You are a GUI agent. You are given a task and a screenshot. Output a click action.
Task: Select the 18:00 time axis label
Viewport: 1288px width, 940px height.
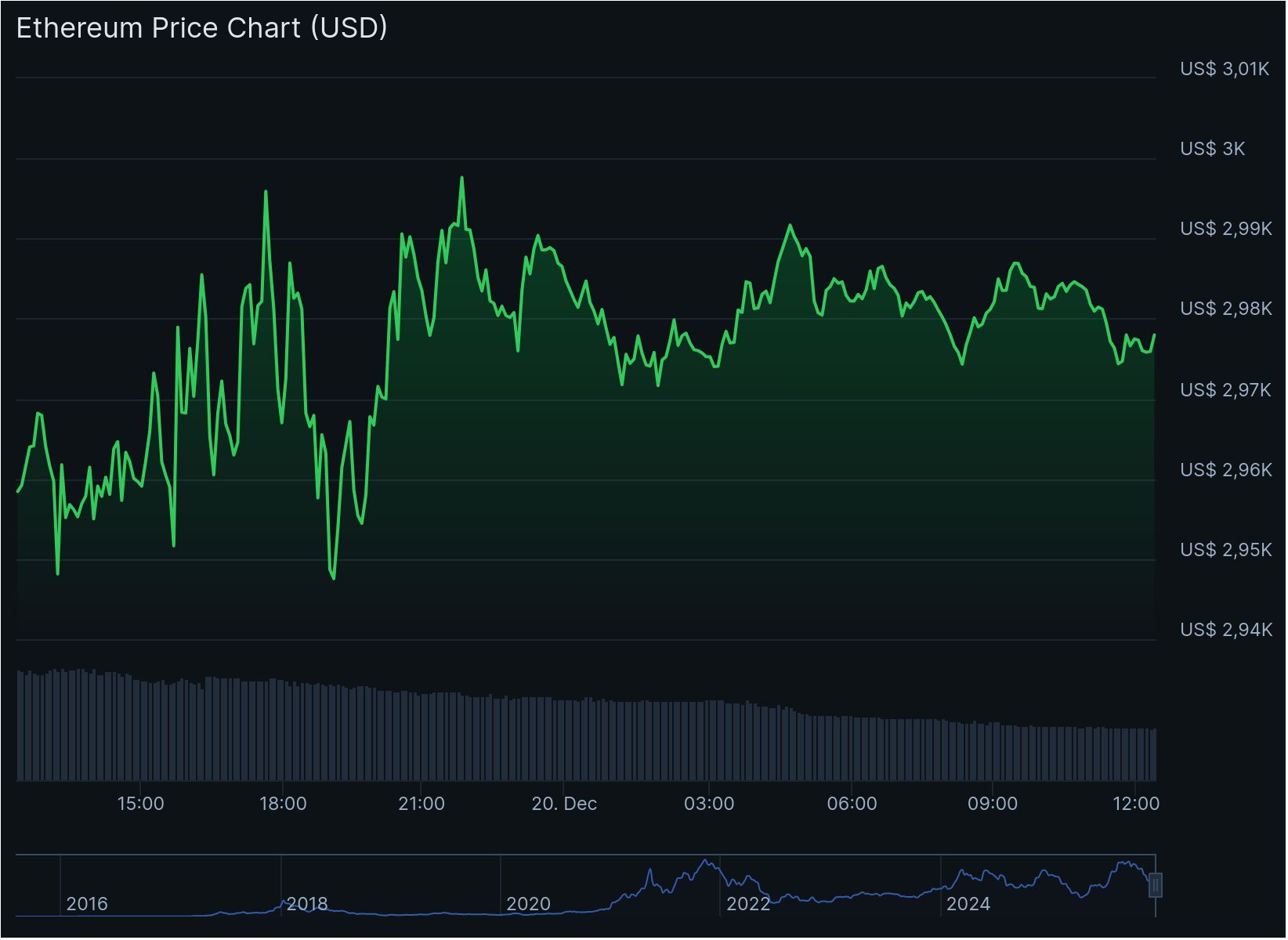pos(284,802)
